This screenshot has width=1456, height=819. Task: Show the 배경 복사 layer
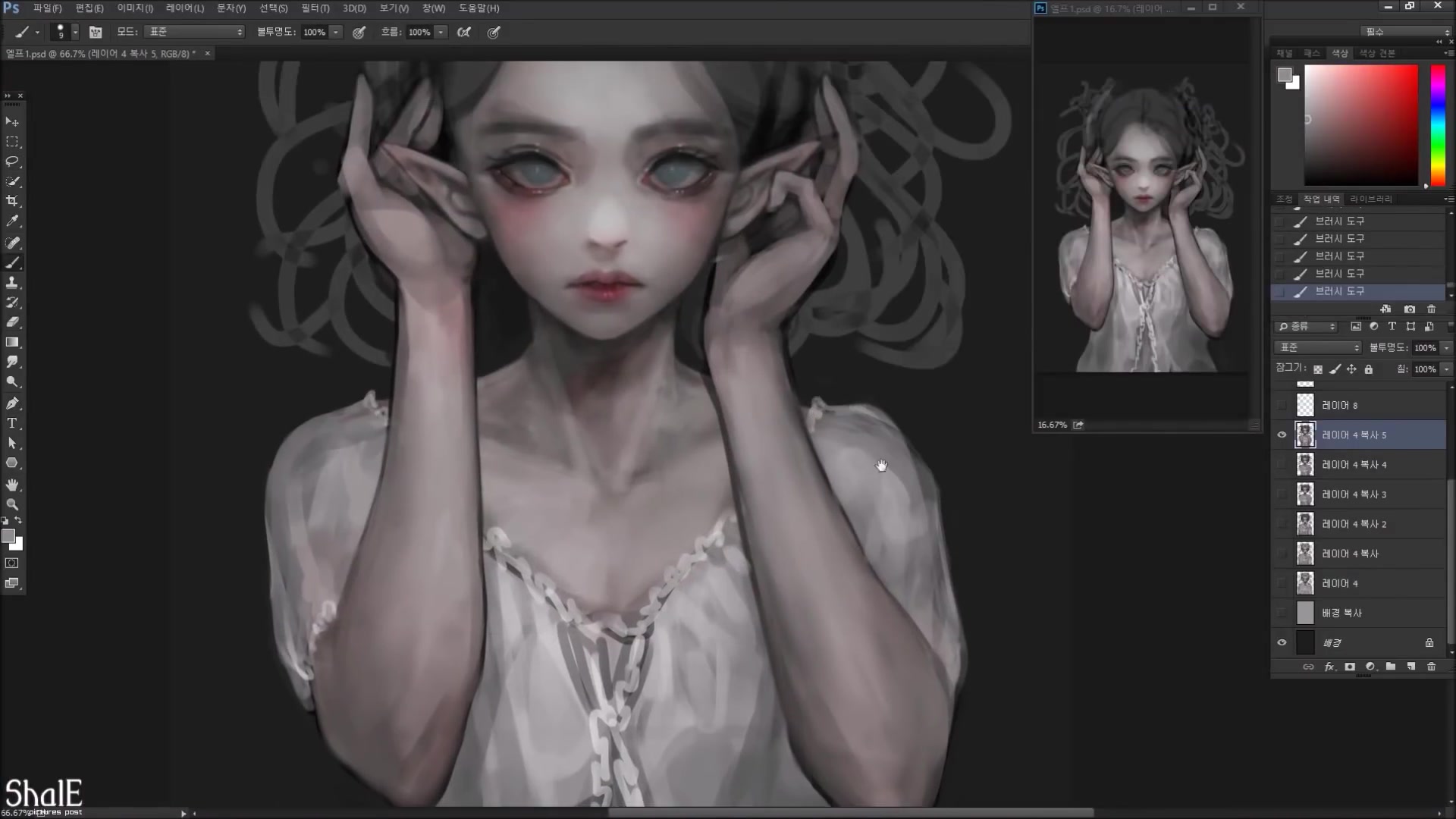point(1282,613)
